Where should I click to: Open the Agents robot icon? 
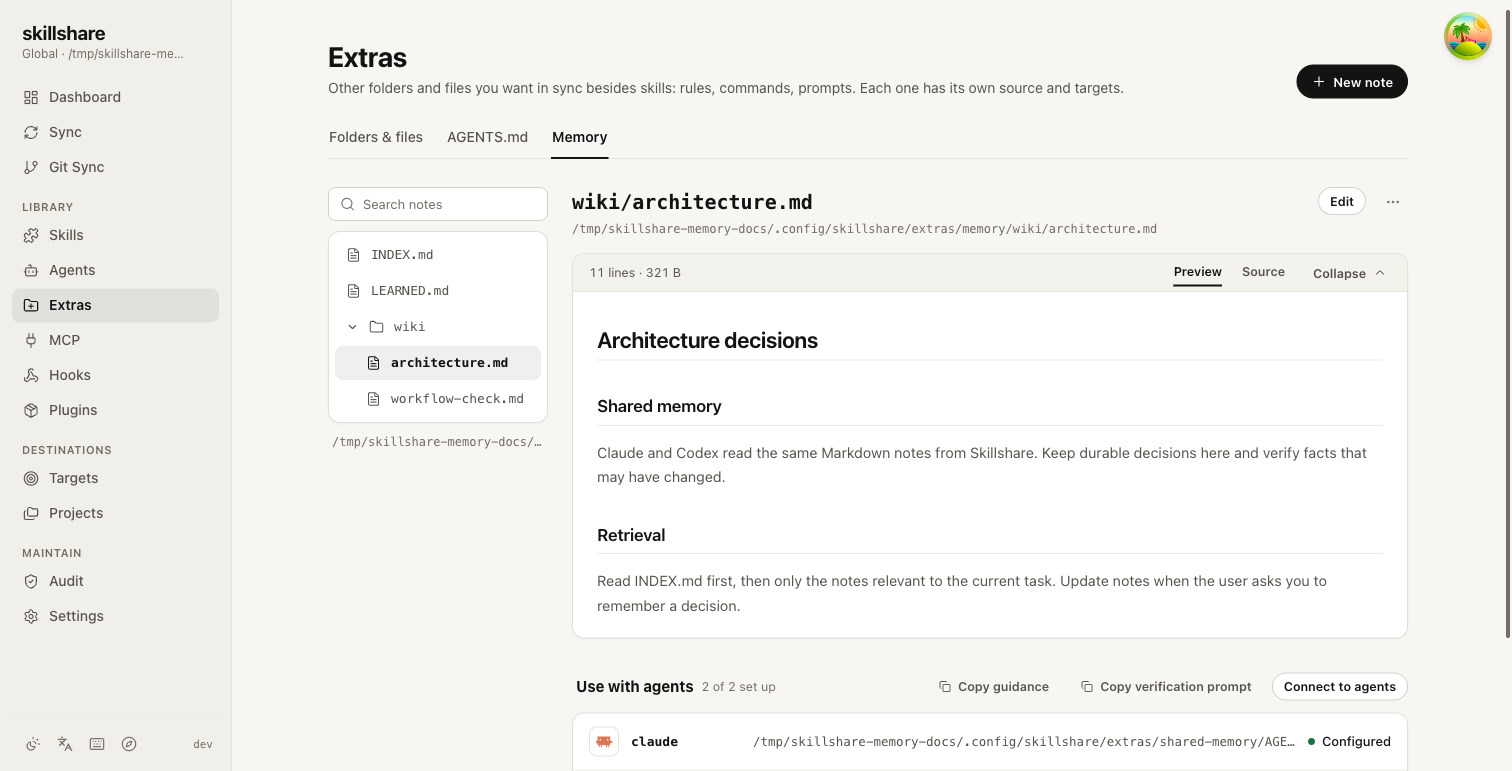[31, 270]
